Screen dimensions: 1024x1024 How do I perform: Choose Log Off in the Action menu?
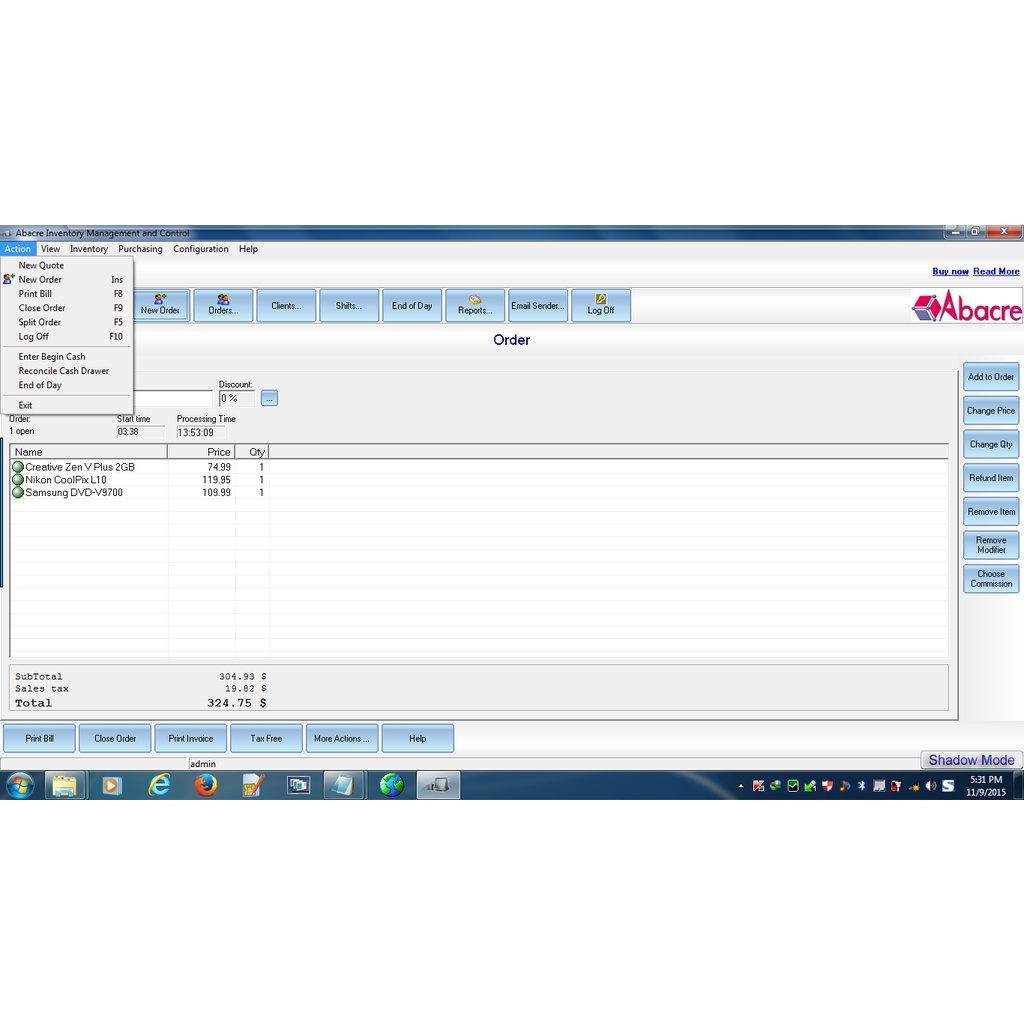(67, 337)
